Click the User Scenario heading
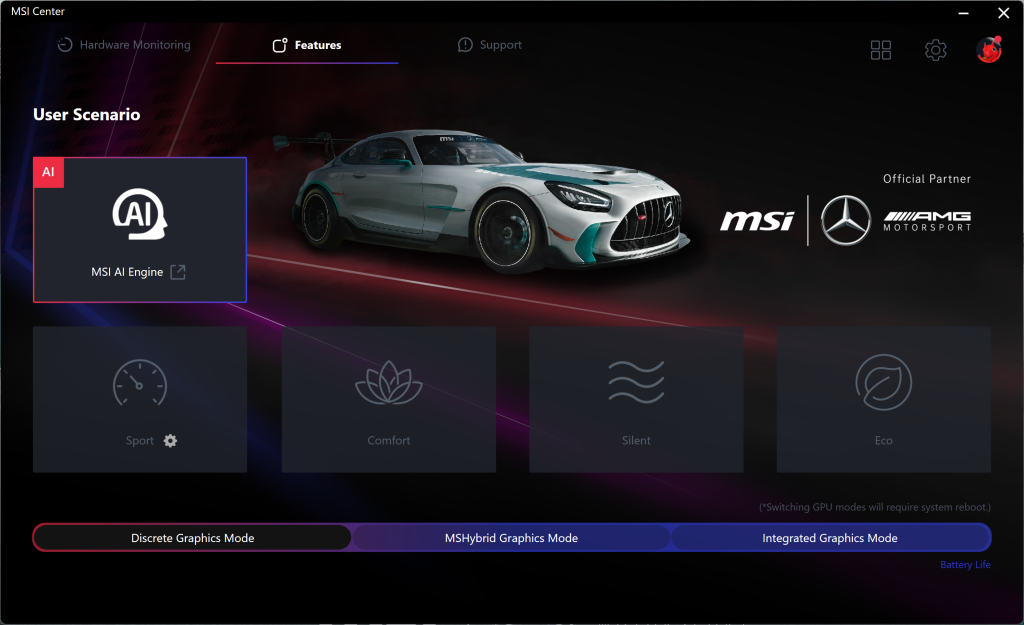The width and height of the screenshot is (1024, 625). pos(87,115)
